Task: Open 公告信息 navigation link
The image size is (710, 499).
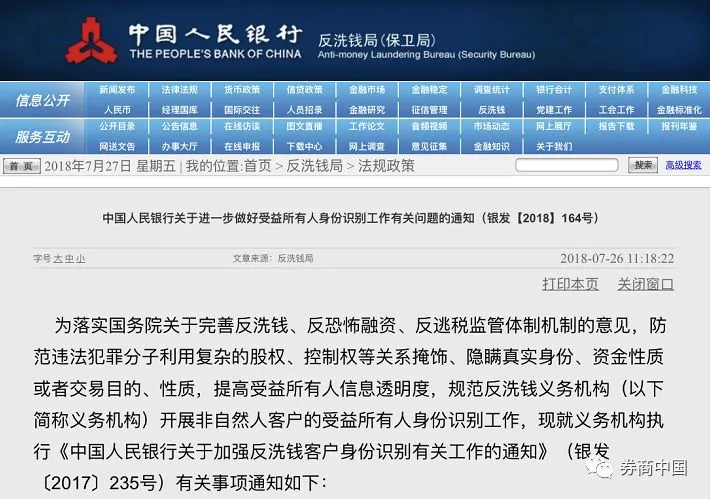Action: (180, 126)
